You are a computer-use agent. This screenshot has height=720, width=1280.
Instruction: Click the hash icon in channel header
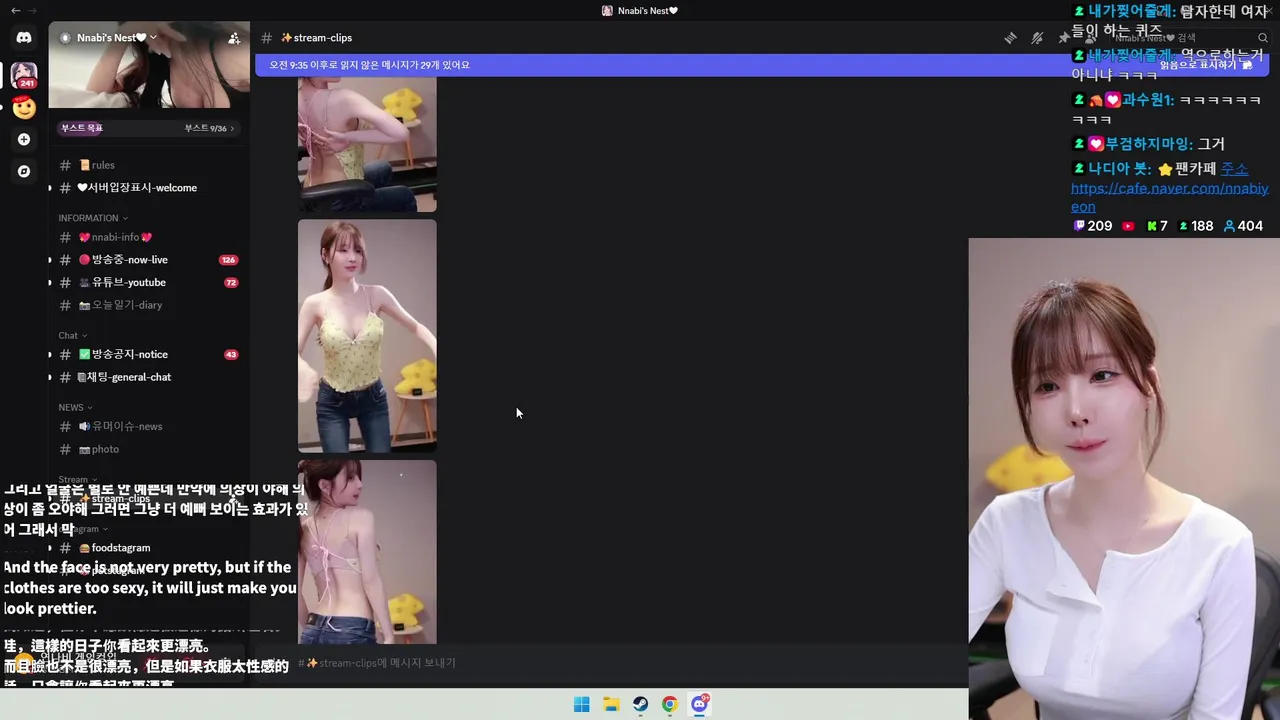click(x=266, y=38)
